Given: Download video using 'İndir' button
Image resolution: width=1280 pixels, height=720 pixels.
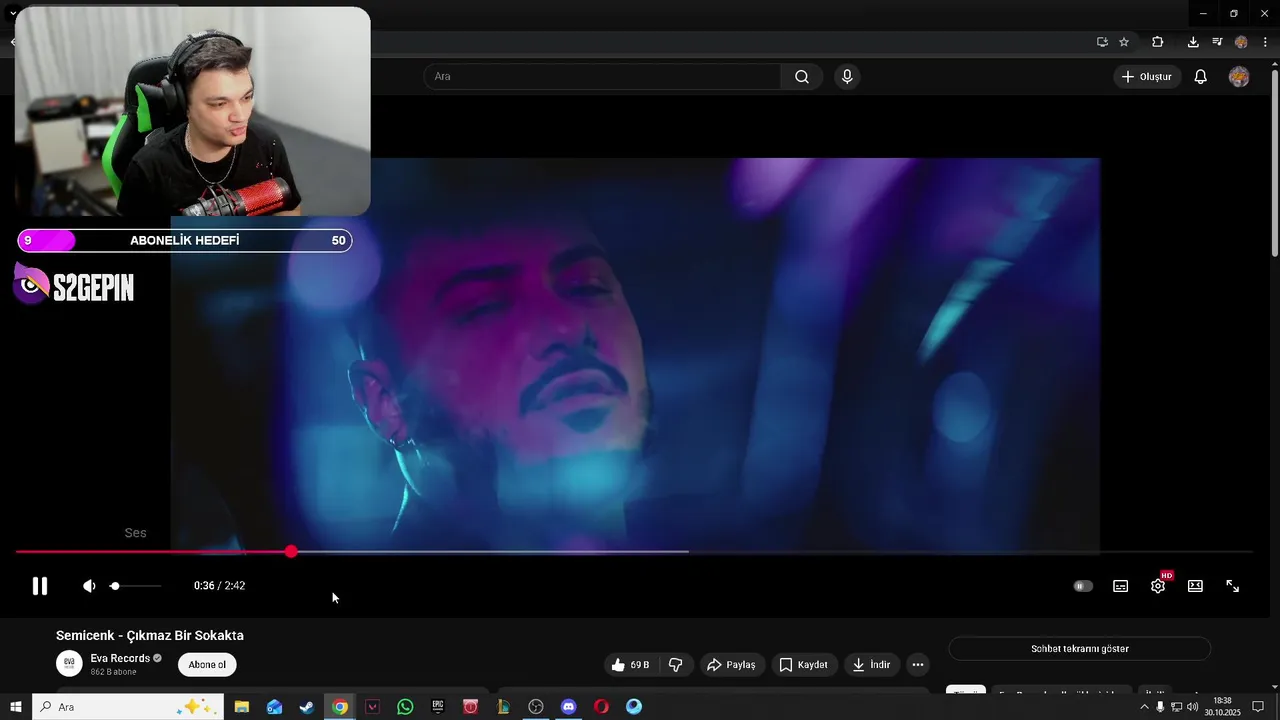Looking at the screenshot, I should pyautogui.click(x=871, y=665).
